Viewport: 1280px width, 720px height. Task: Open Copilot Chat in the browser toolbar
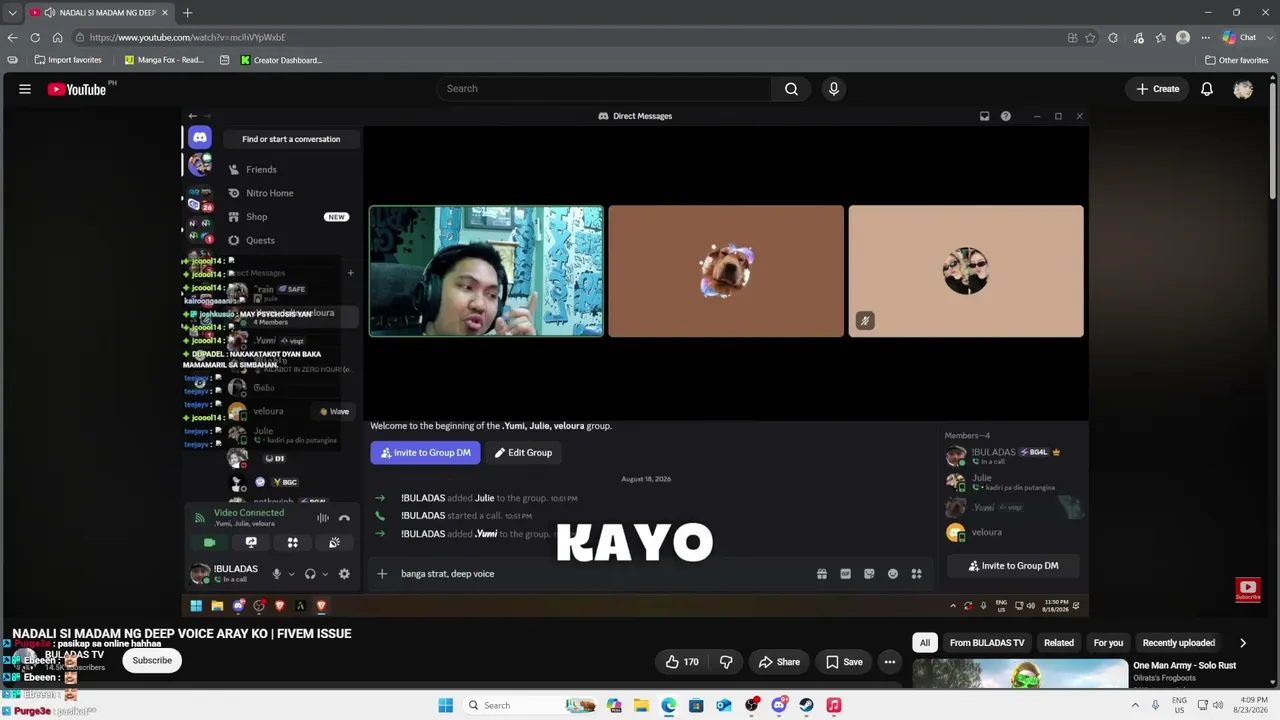(x=1240, y=38)
